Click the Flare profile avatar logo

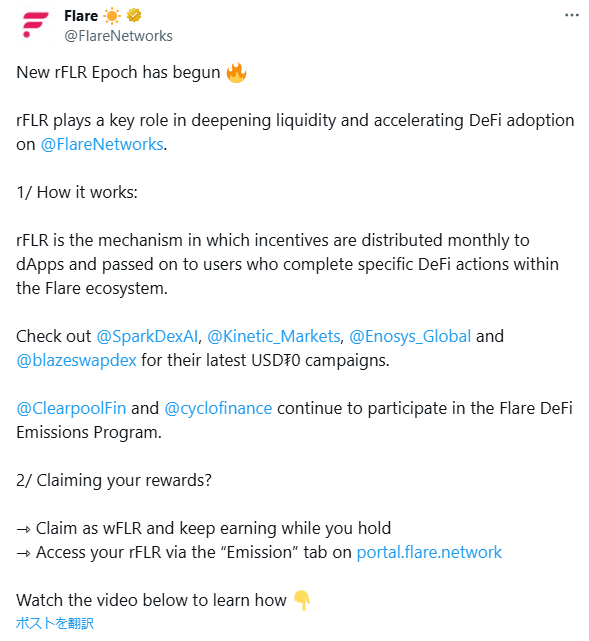click(36, 25)
